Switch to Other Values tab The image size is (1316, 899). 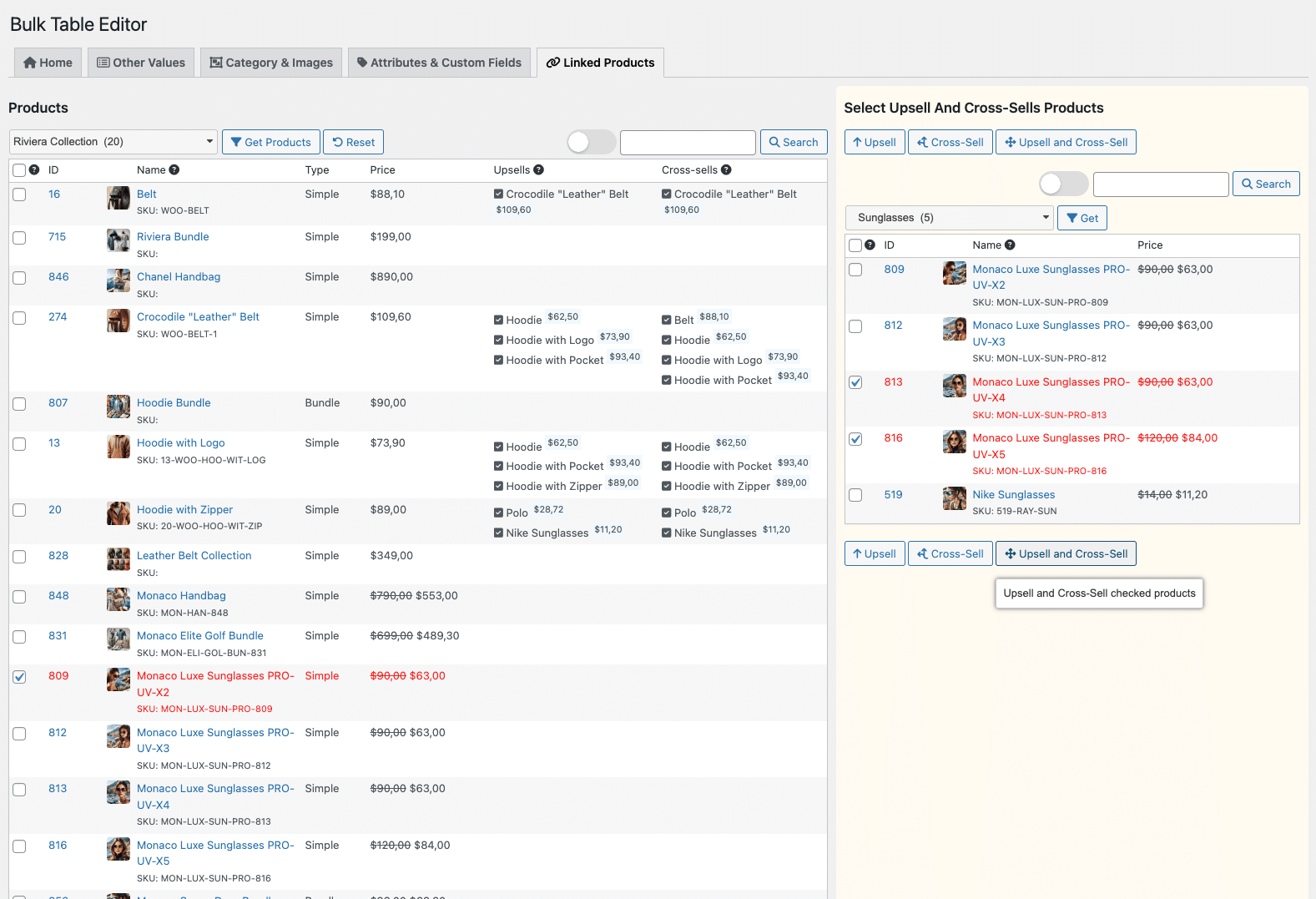click(141, 63)
